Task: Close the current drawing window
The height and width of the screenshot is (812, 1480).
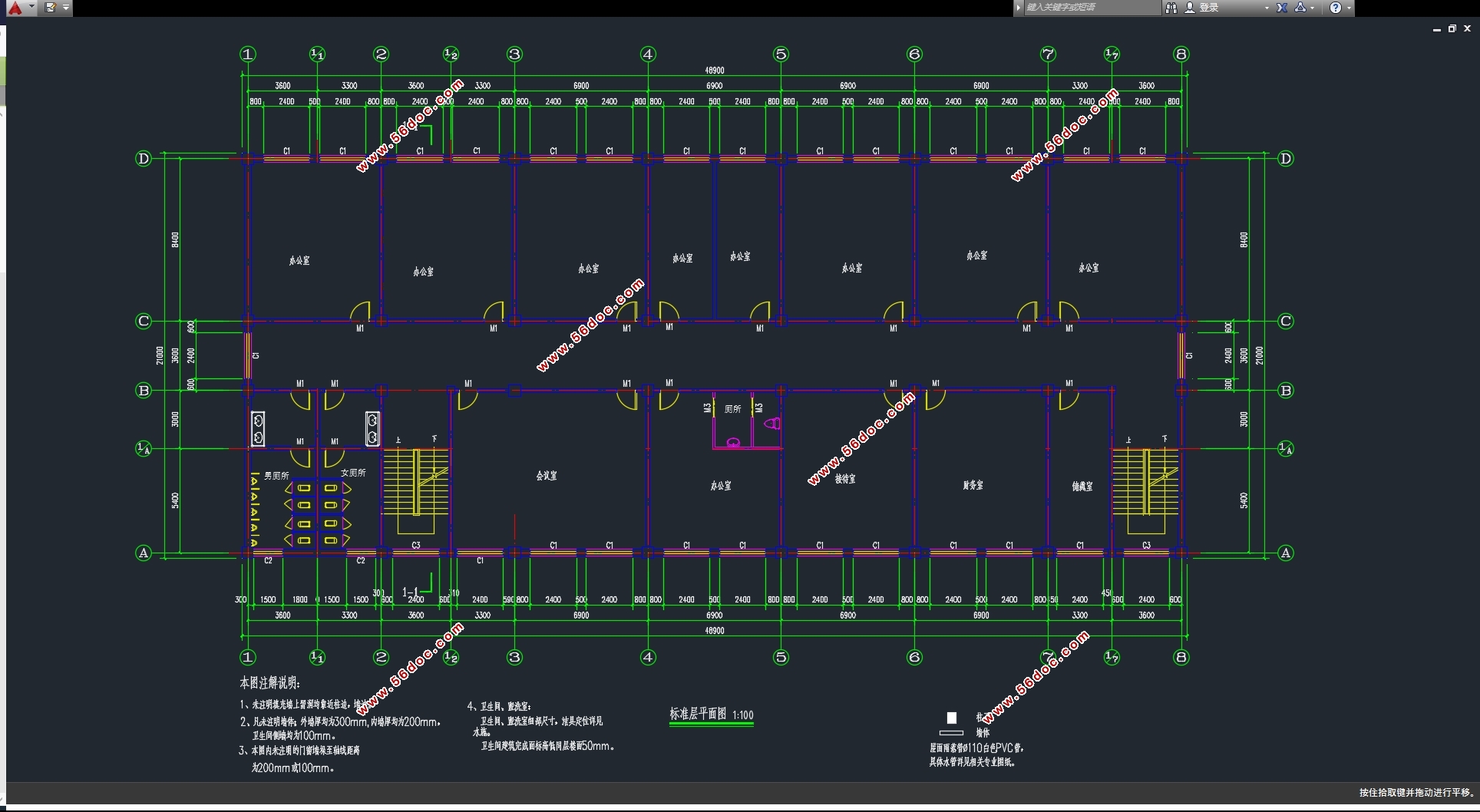Action: [1467, 29]
